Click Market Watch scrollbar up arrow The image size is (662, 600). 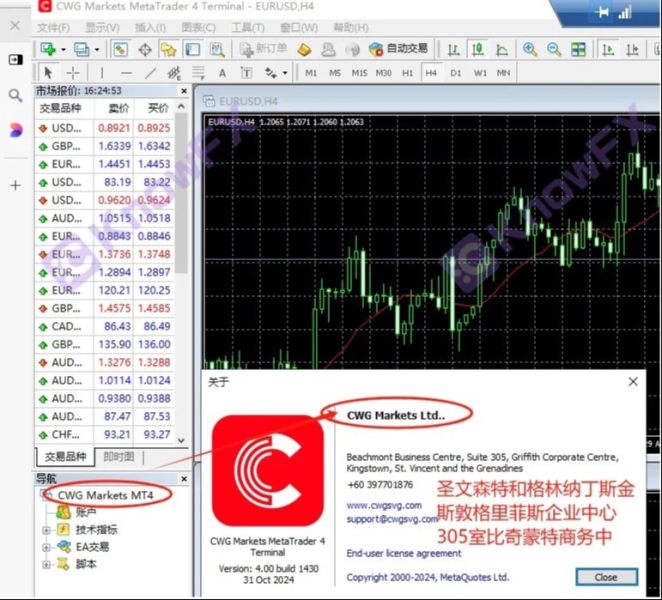point(182,107)
